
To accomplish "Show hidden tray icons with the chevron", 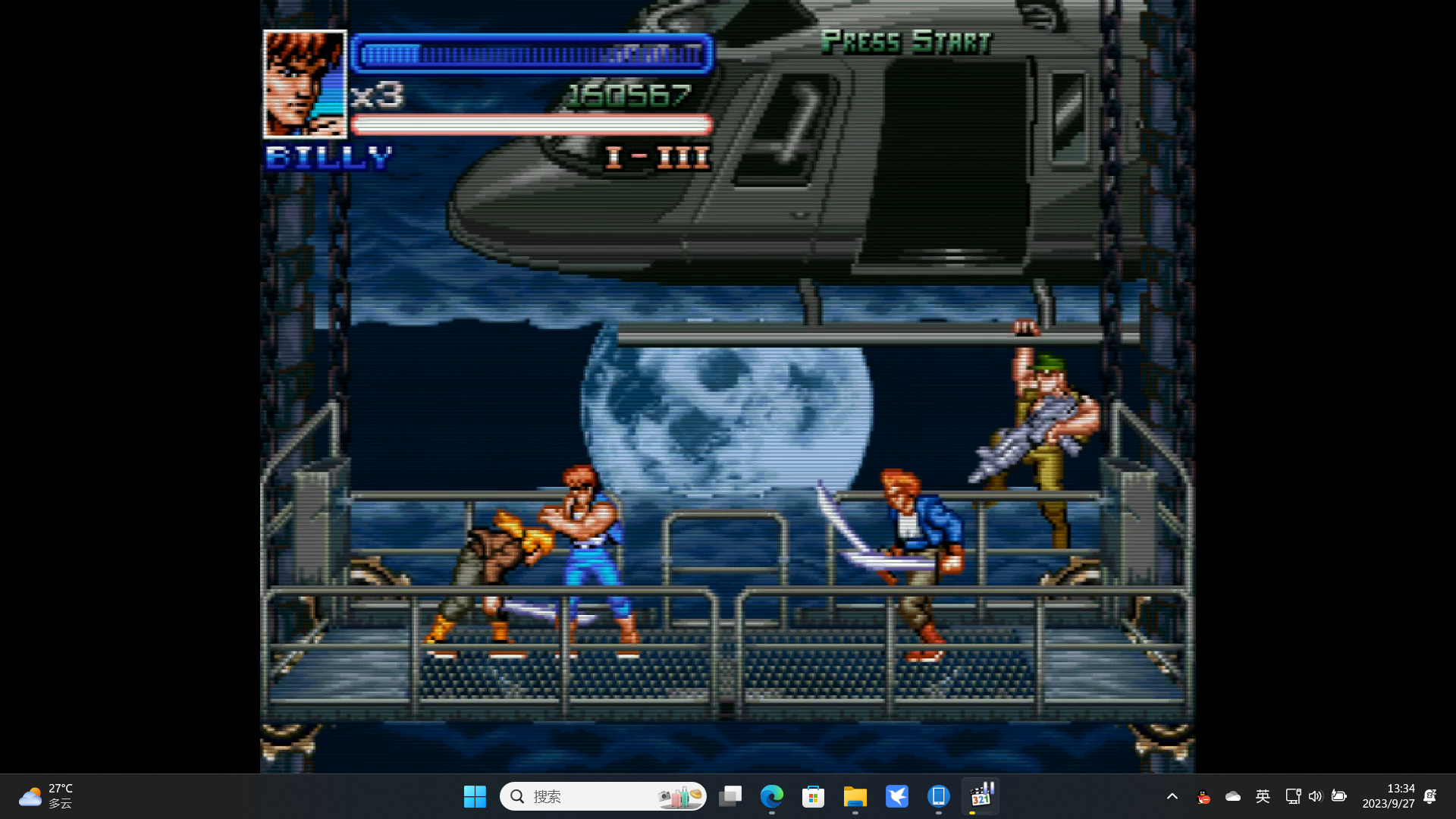I will click(1172, 796).
